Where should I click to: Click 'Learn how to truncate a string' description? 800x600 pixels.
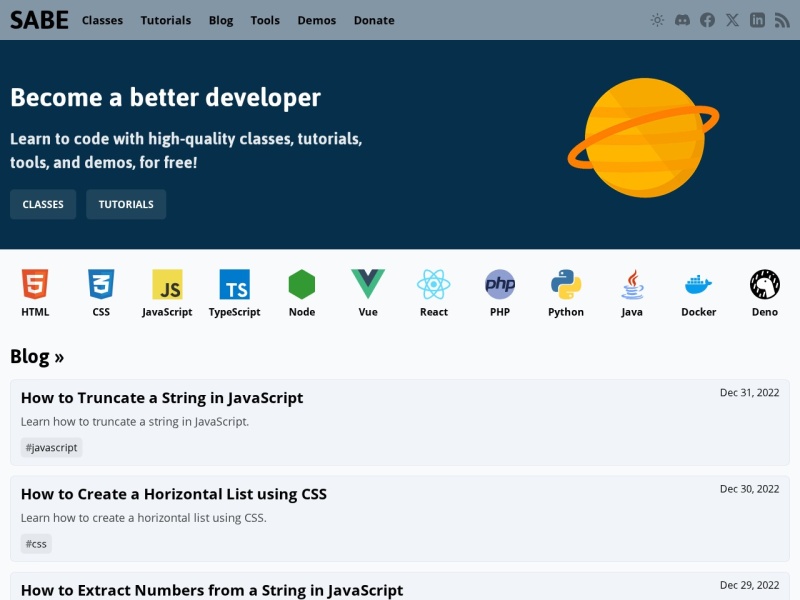coord(135,421)
